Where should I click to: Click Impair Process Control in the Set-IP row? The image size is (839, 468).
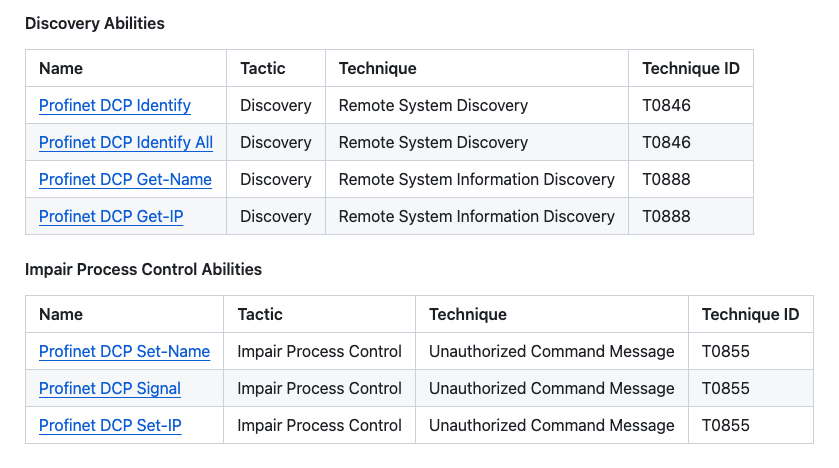coord(319,425)
